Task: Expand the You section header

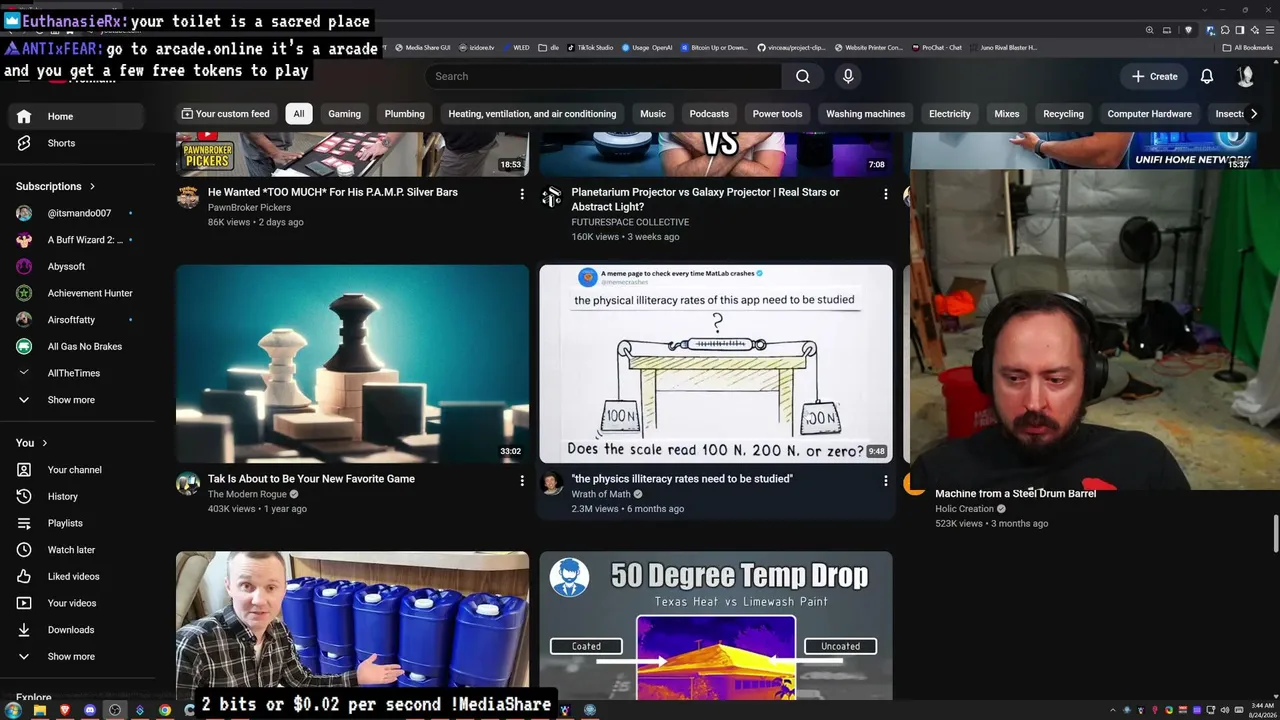Action: [31, 443]
